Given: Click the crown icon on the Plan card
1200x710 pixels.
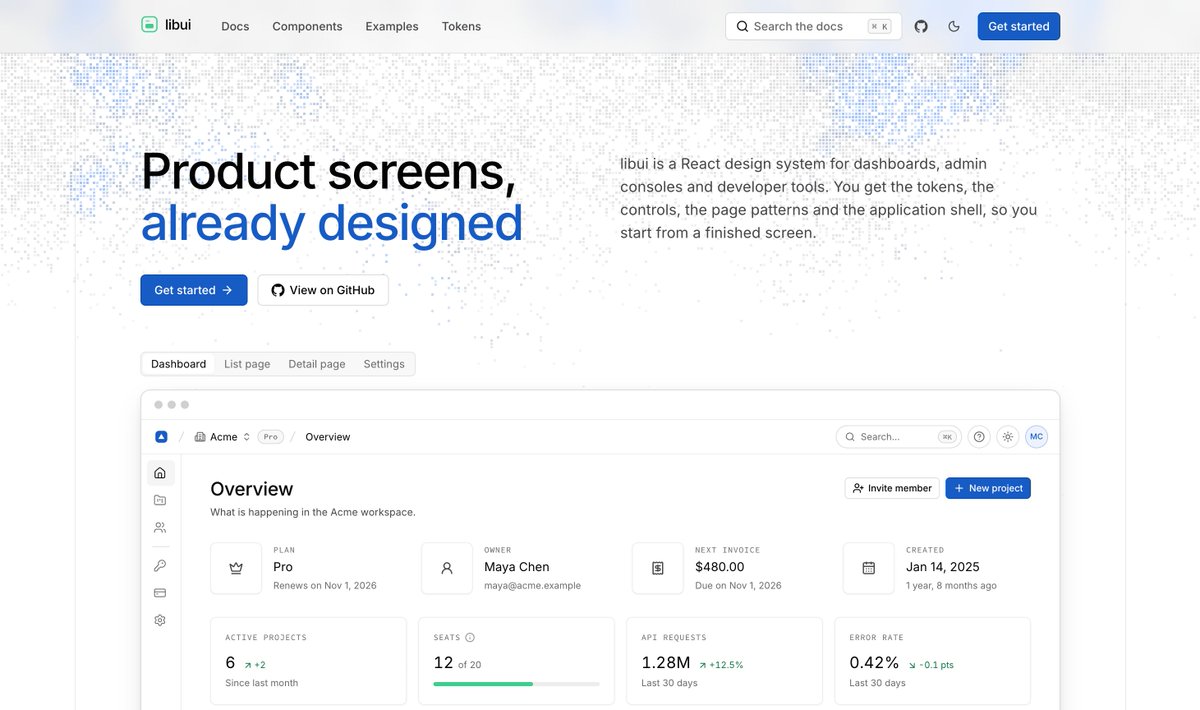Looking at the screenshot, I should 236,568.
